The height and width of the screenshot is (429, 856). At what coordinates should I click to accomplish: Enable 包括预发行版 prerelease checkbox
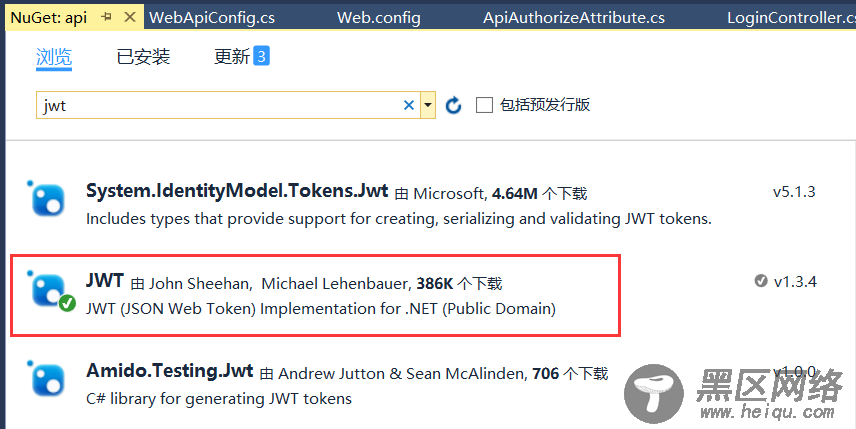pyautogui.click(x=484, y=105)
